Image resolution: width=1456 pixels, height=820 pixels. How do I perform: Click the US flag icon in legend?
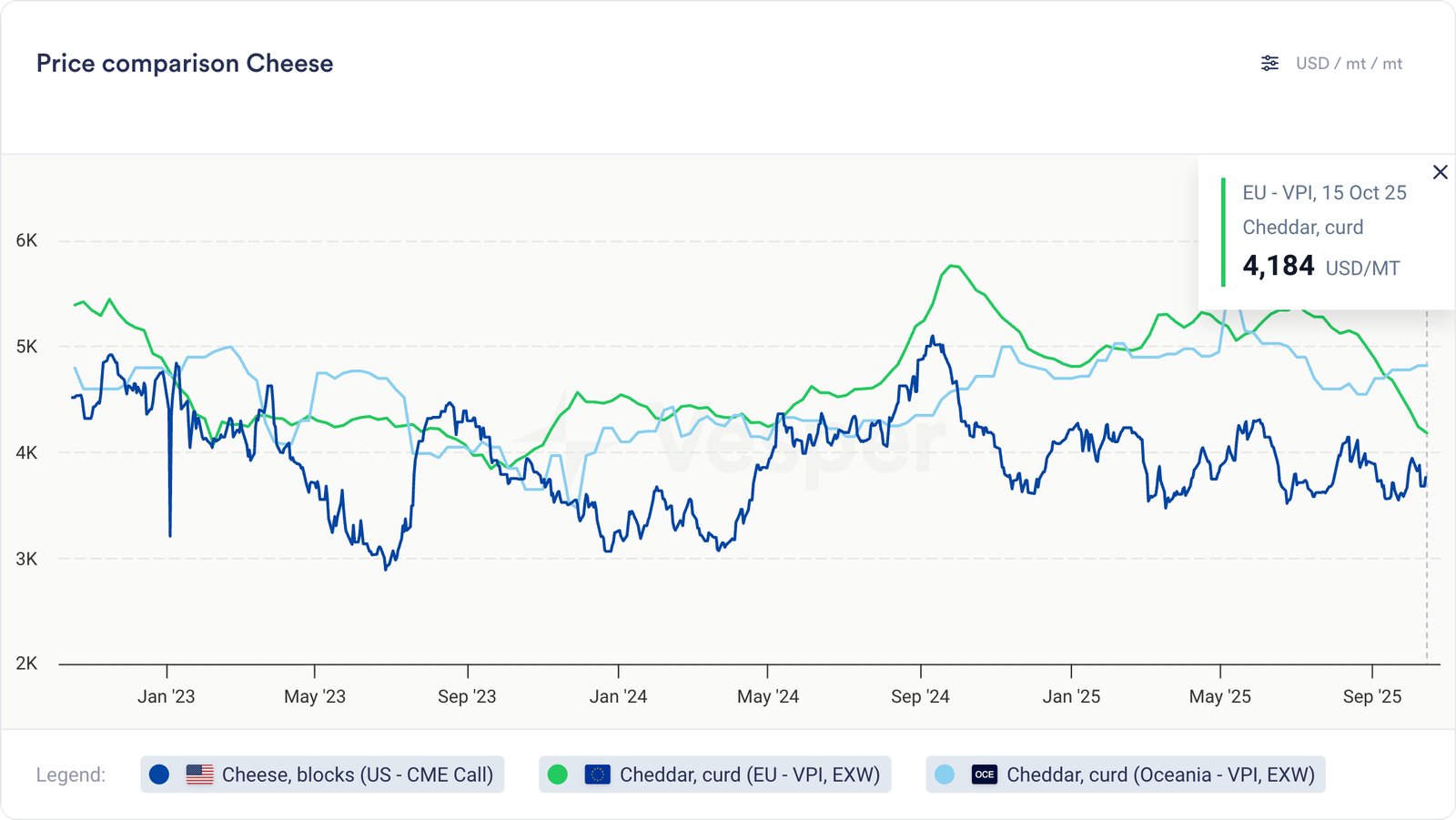199,774
